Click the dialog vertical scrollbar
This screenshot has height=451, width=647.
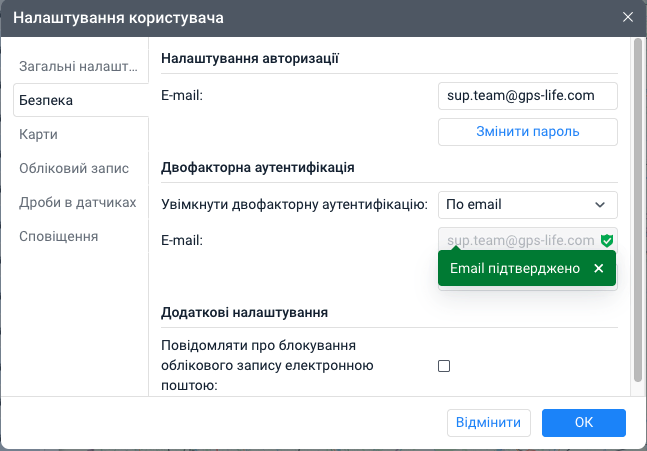tap(638, 210)
